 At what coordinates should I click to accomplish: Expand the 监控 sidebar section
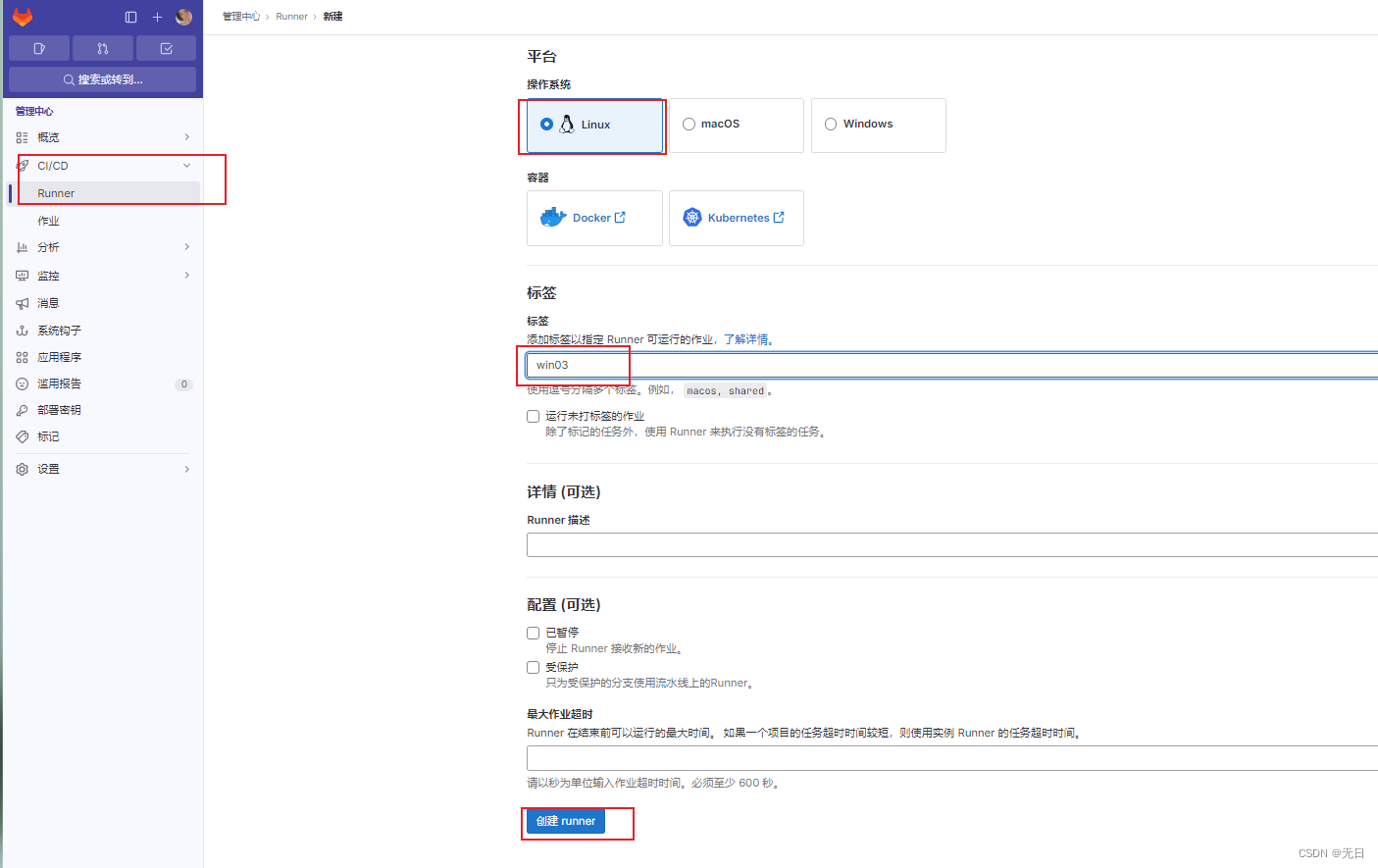tap(186, 276)
